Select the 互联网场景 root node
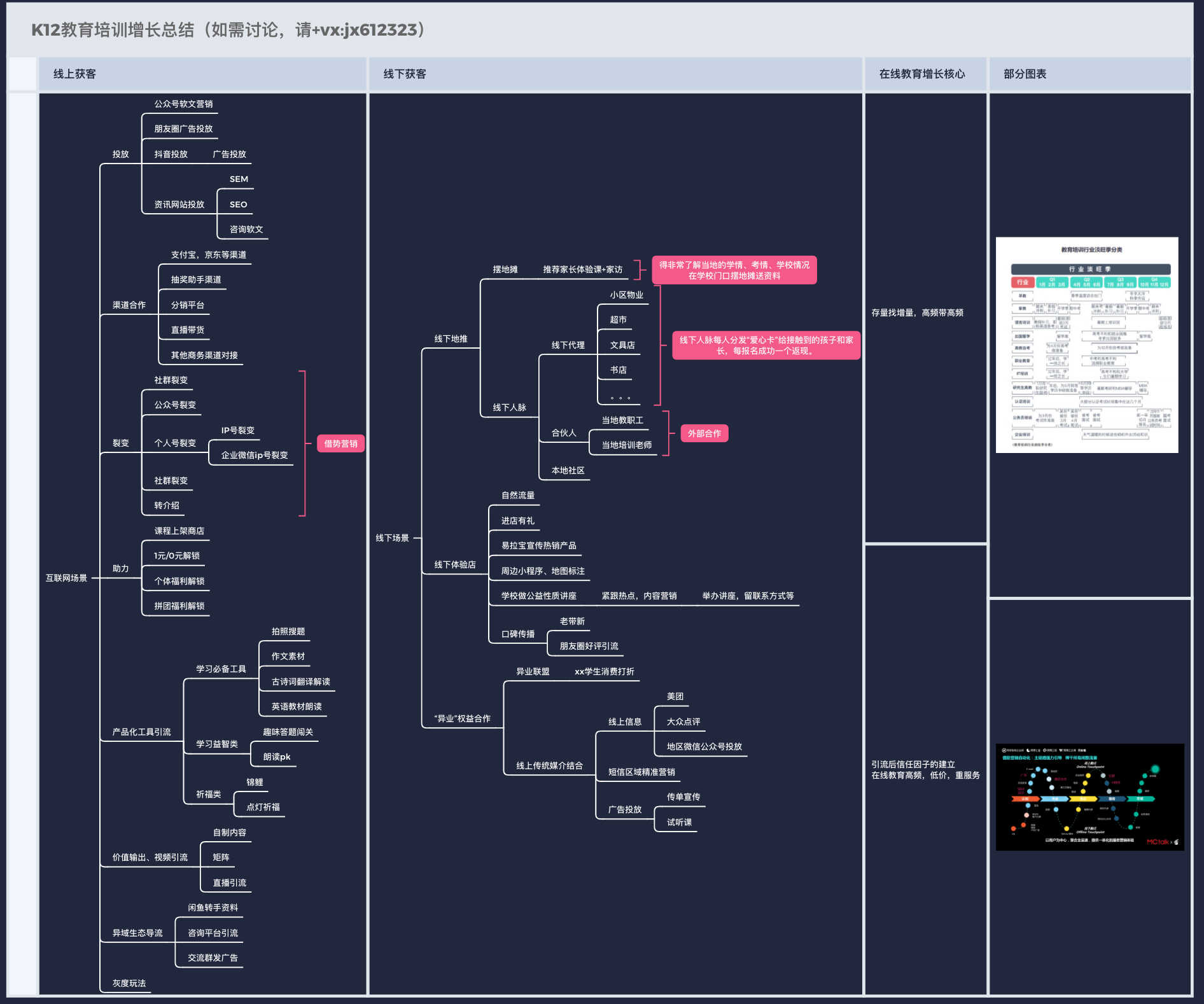 coord(66,578)
